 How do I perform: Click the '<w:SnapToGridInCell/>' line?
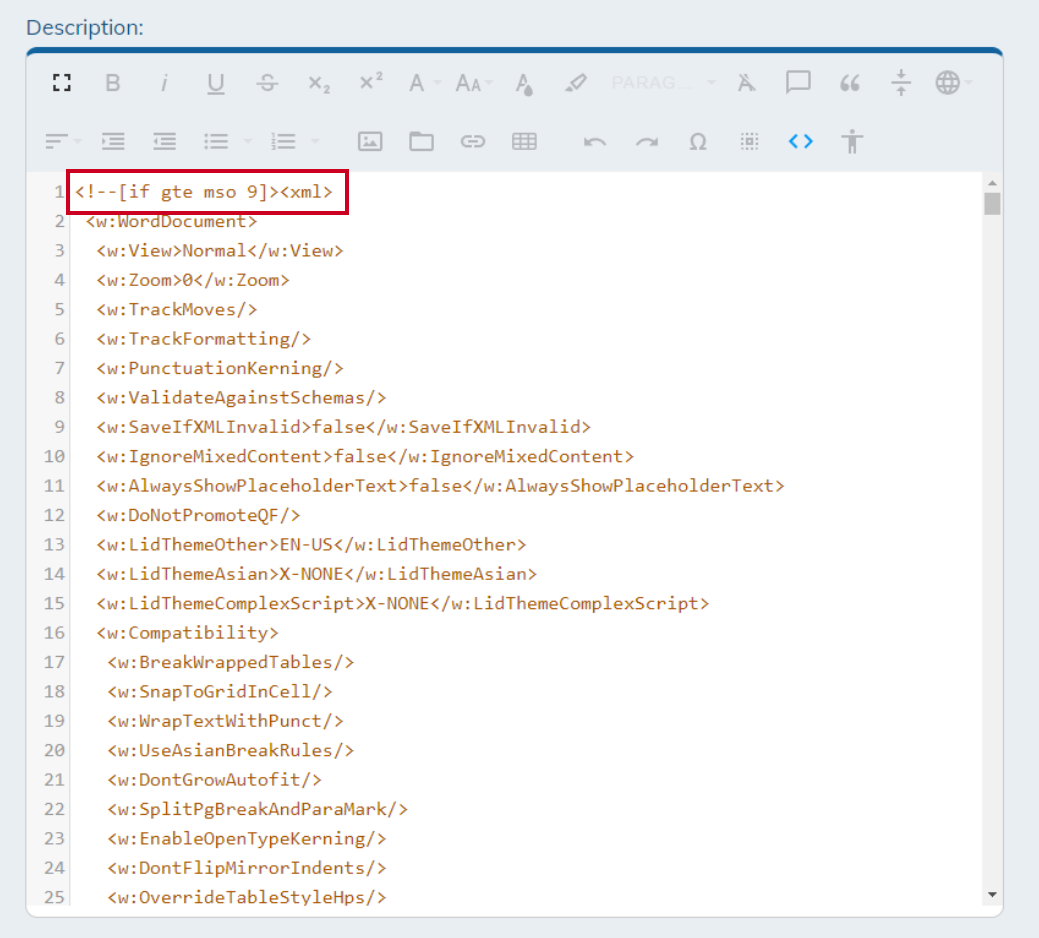pyautogui.click(x=220, y=691)
